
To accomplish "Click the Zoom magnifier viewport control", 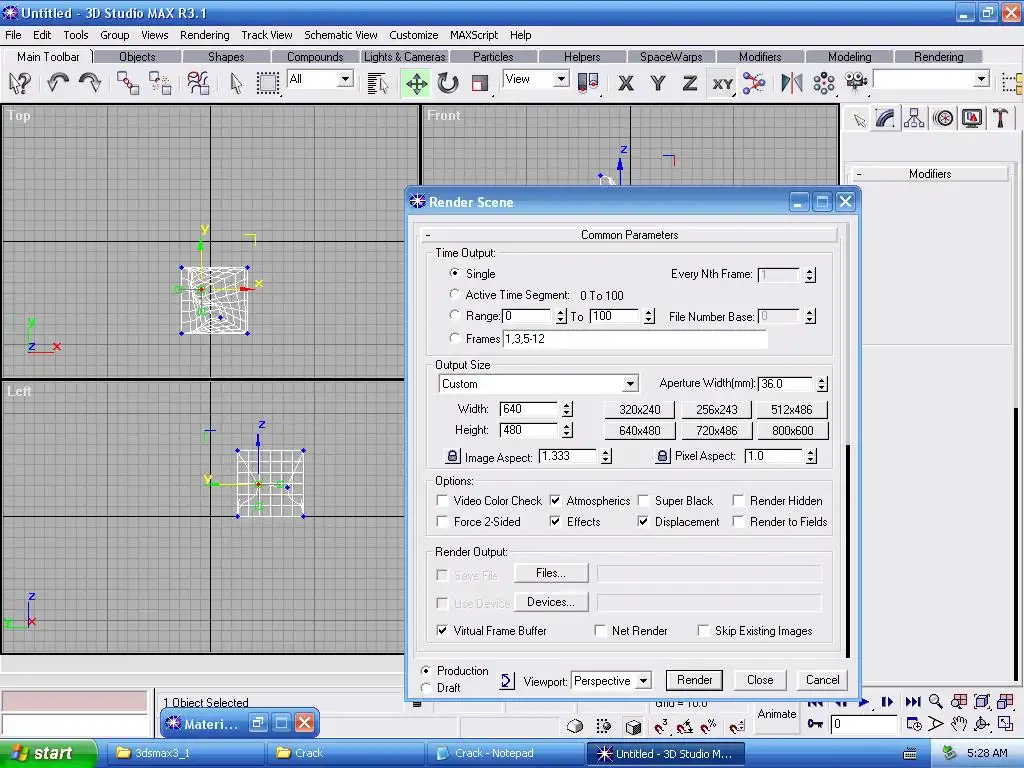I will tap(935, 701).
